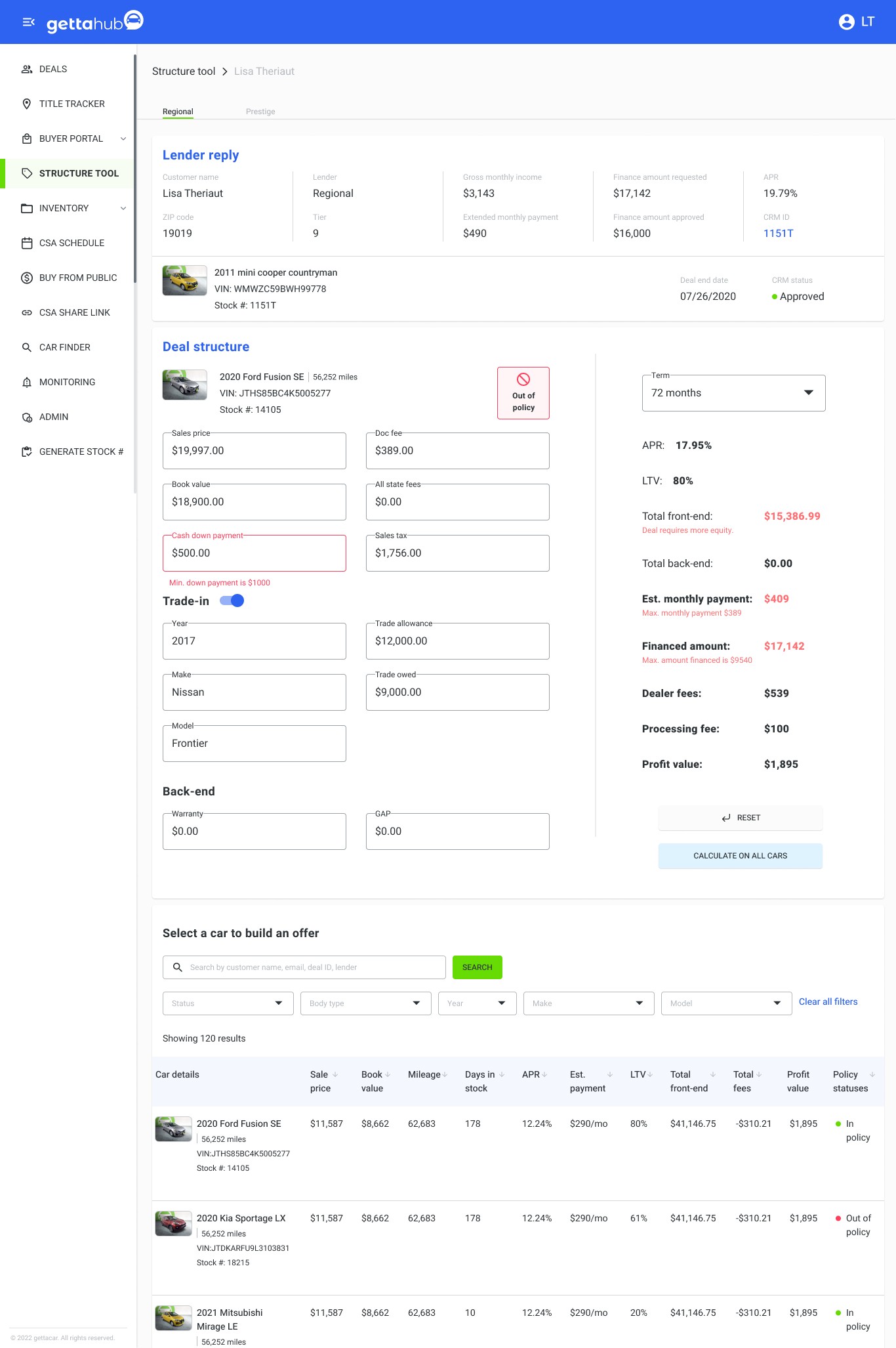896x1348 pixels.
Task: Sort table by Total front-end arrow
Action: pos(713,1074)
